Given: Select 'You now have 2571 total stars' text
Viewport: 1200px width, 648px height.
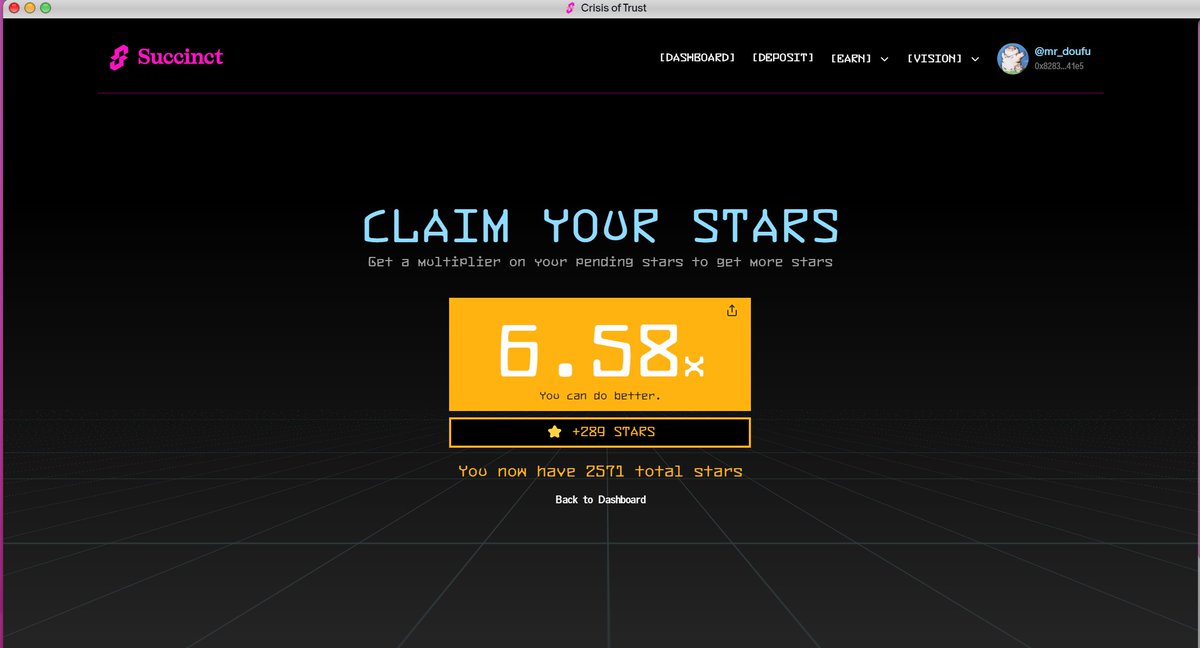Looking at the screenshot, I should (600, 471).
